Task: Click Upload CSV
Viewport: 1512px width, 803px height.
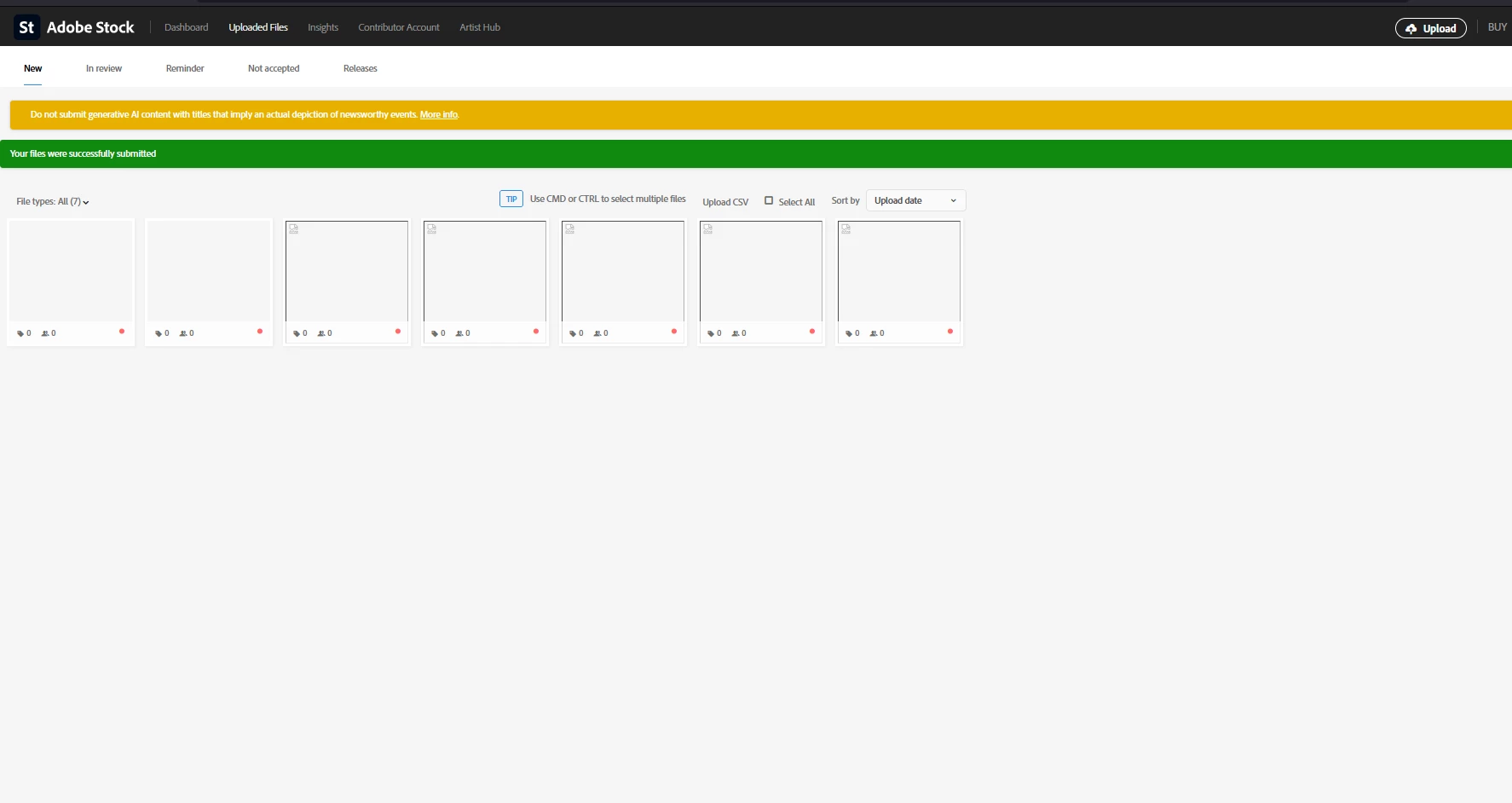Action: [725, 202]
